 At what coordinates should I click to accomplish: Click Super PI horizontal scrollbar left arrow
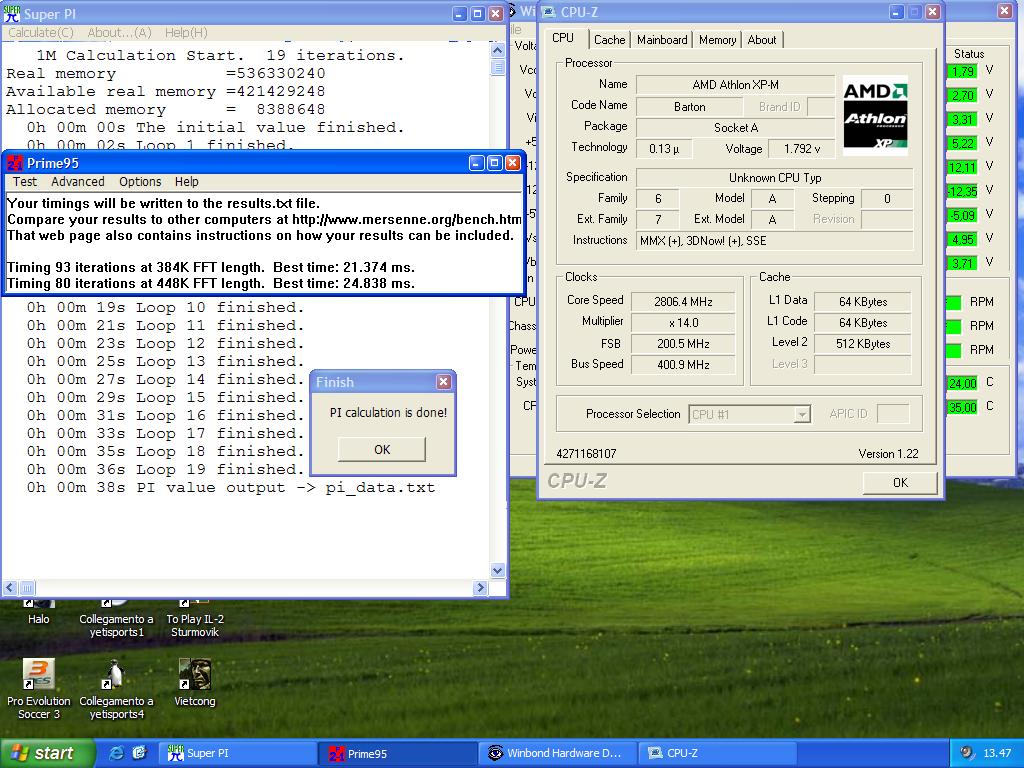click(10, 588)
